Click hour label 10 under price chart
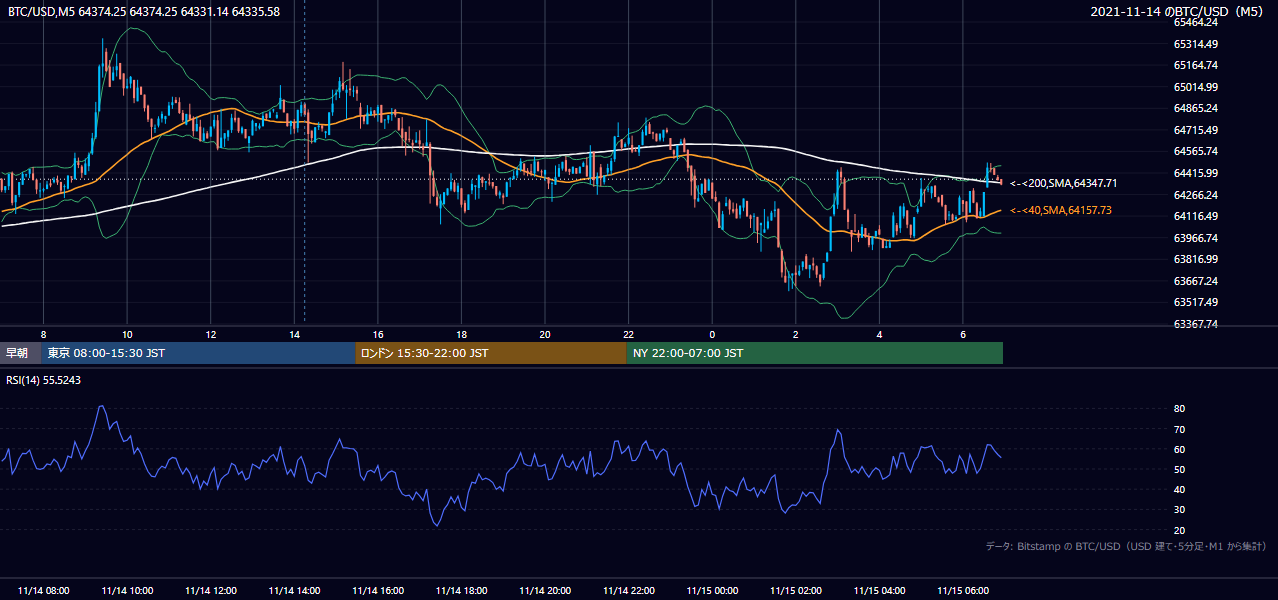This screenshot has height=600, width=1278. (127, 334)
